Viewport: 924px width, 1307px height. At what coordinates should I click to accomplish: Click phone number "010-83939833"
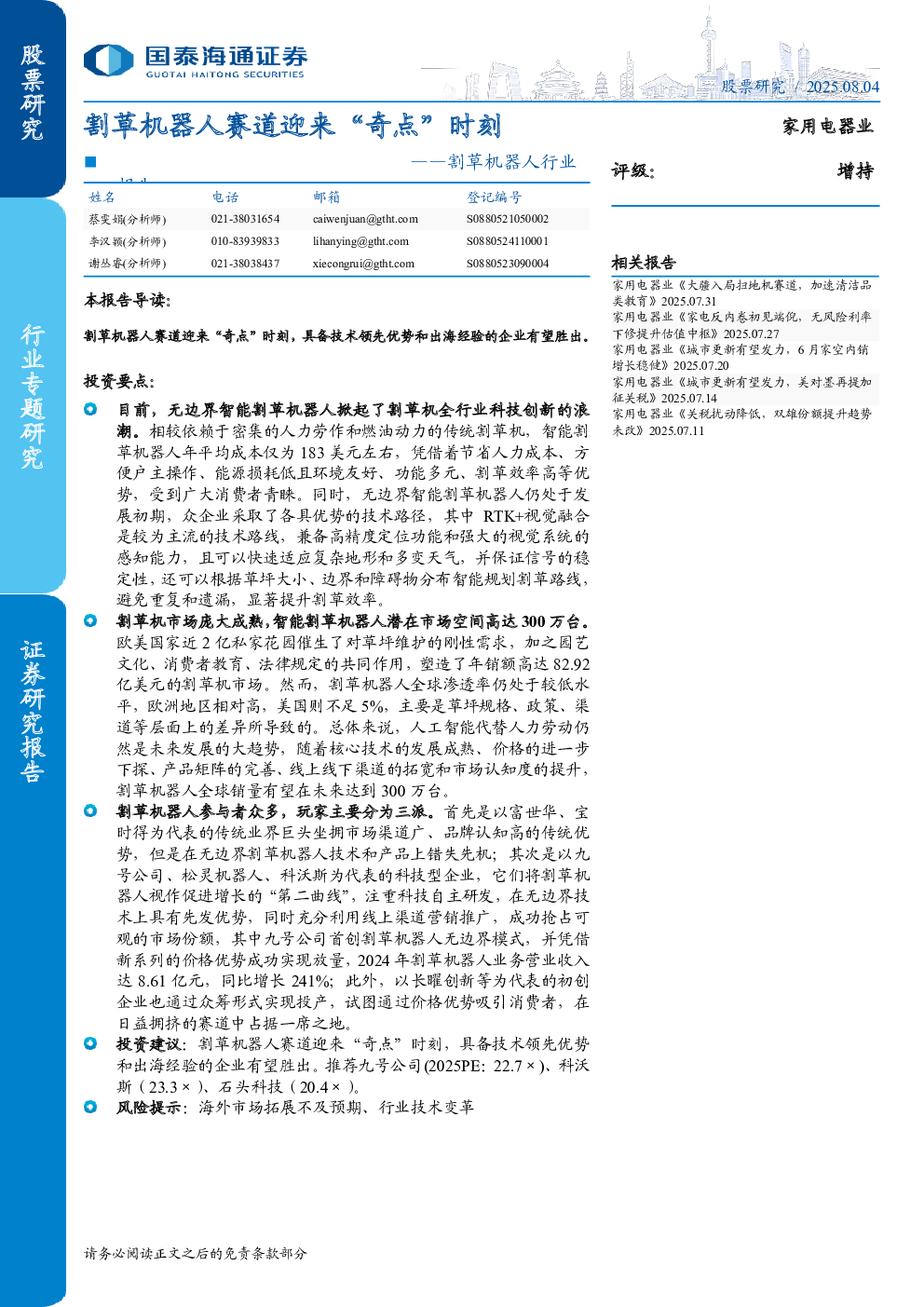click(x=245, y=241)
